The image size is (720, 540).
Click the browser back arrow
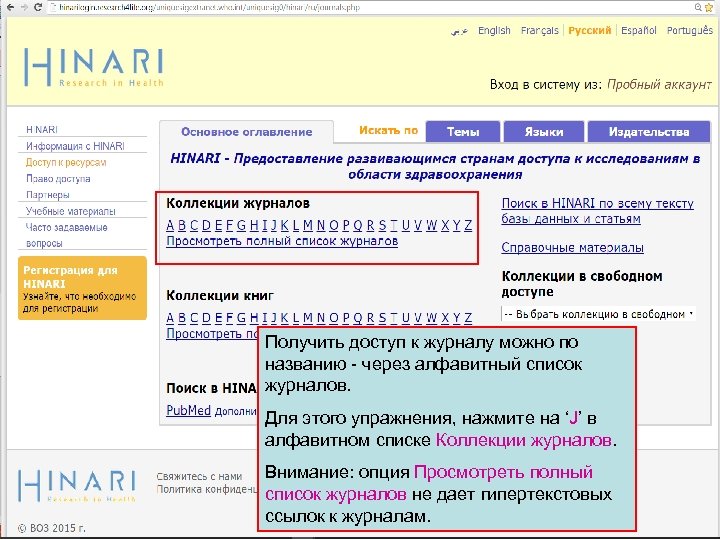click(11, 7)
